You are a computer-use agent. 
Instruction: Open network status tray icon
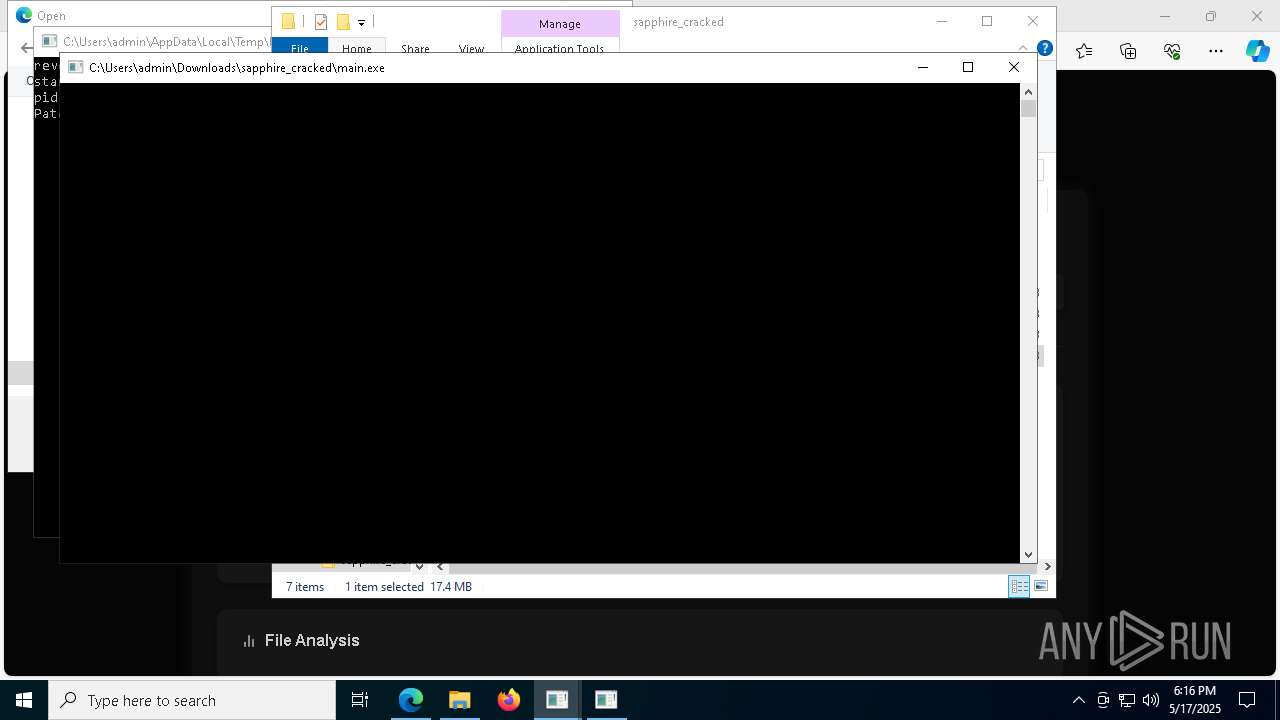click(x=1127, y=700)
